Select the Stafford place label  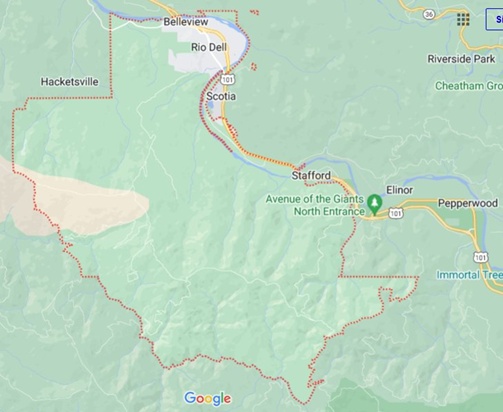(x=311, y=176)
